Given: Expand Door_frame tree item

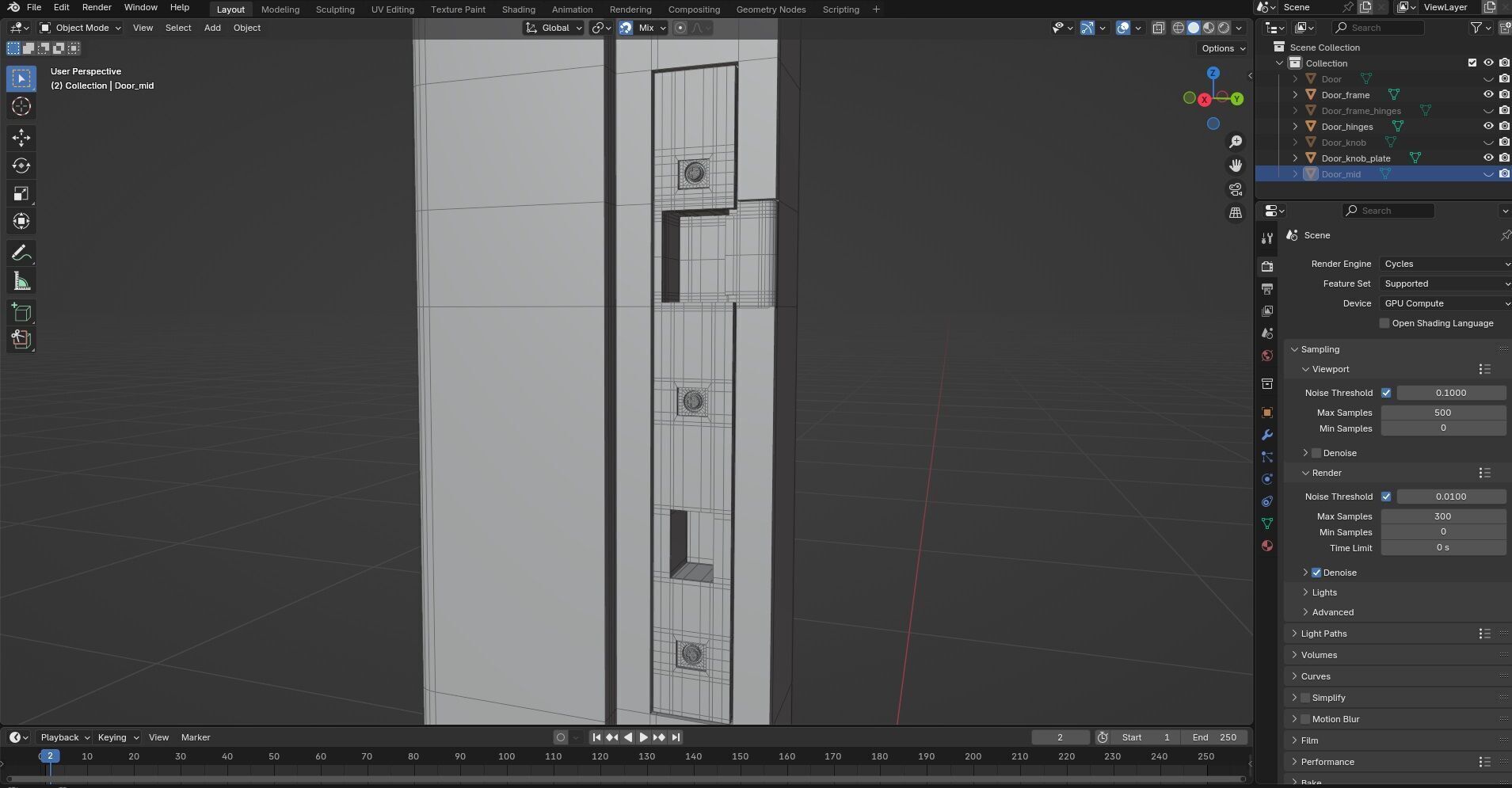Looking at the screenshot, I should click(x=1296, y=95).
